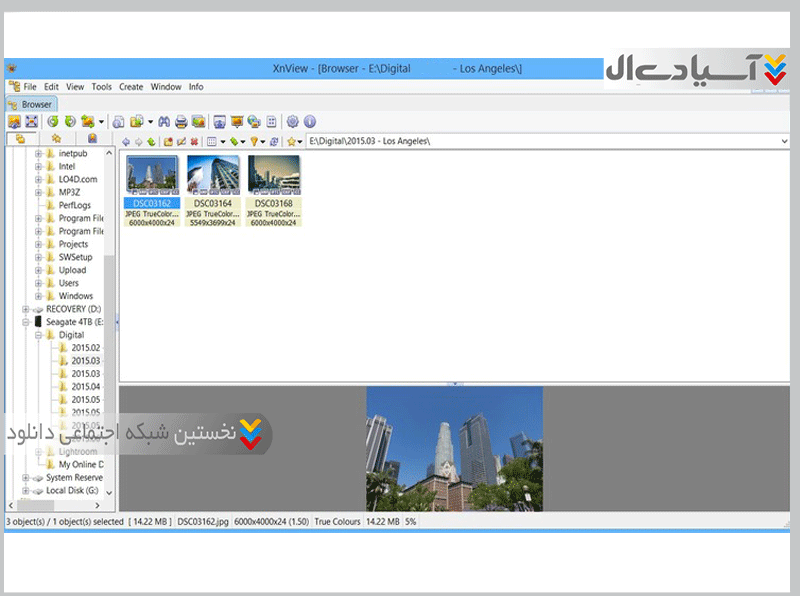This screenshot has height=600, width=800.
Task: Open the Create menu
Action: [131, 87]
